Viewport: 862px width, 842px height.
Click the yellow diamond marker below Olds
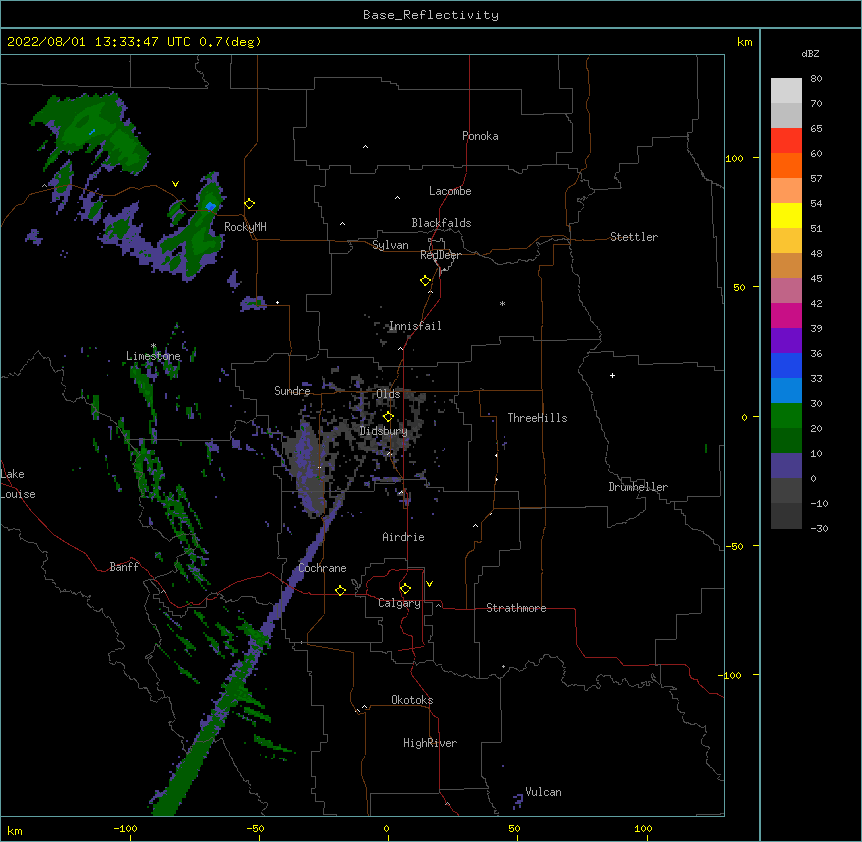388,417
